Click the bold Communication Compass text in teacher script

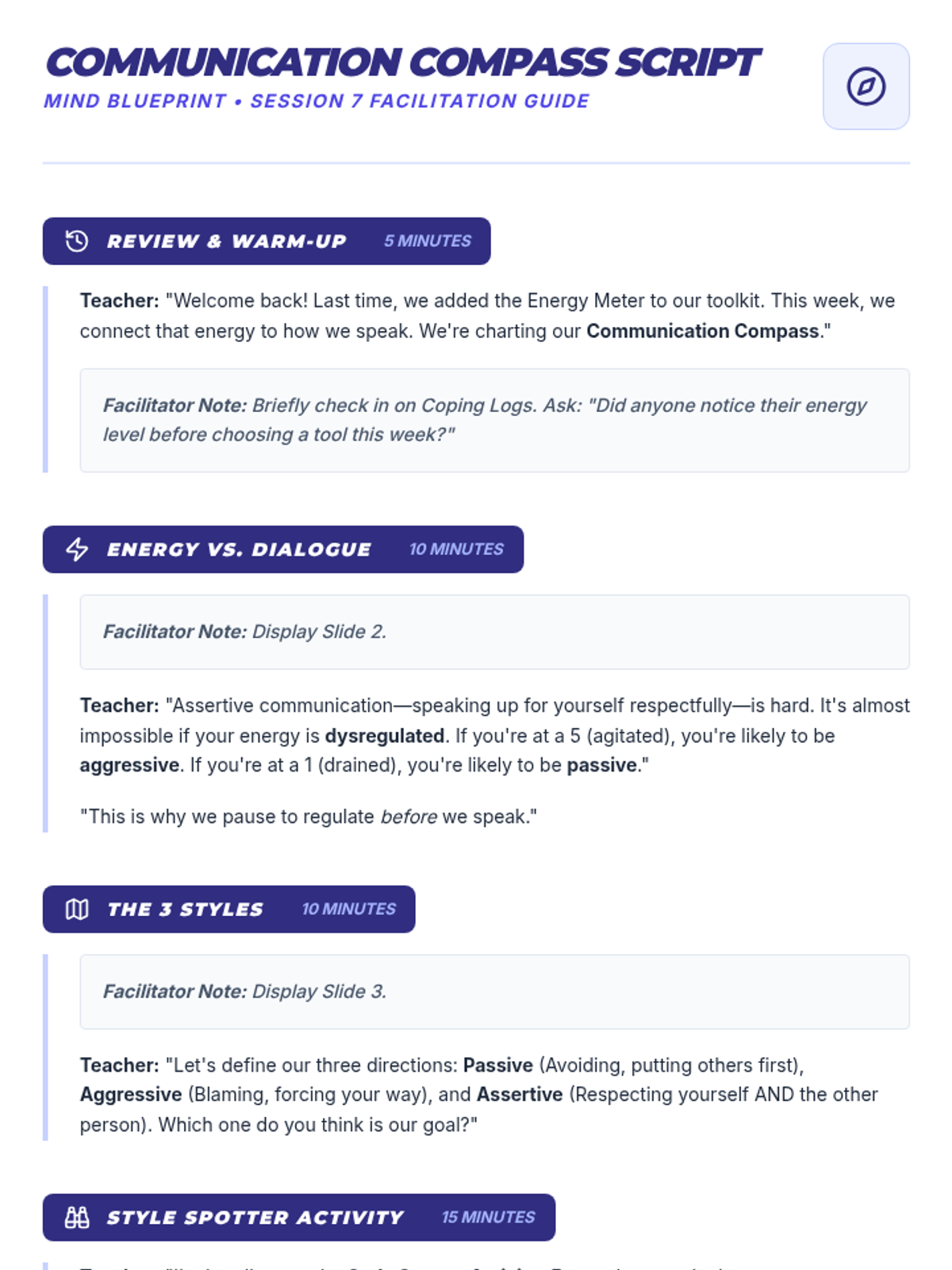(x=702, y=331)
